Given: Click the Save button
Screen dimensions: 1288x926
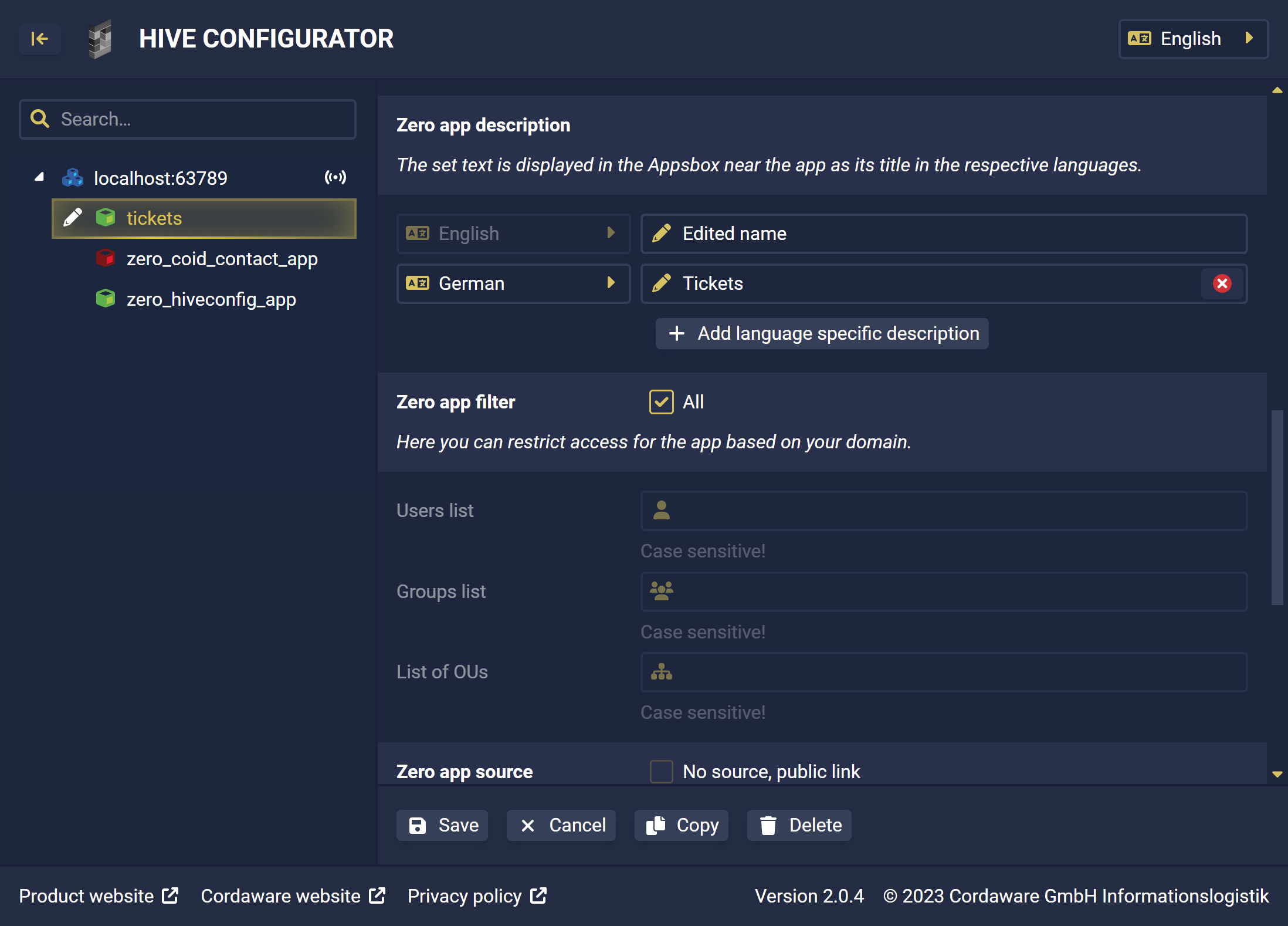Looking at the screenshot, I should [442, 825].
